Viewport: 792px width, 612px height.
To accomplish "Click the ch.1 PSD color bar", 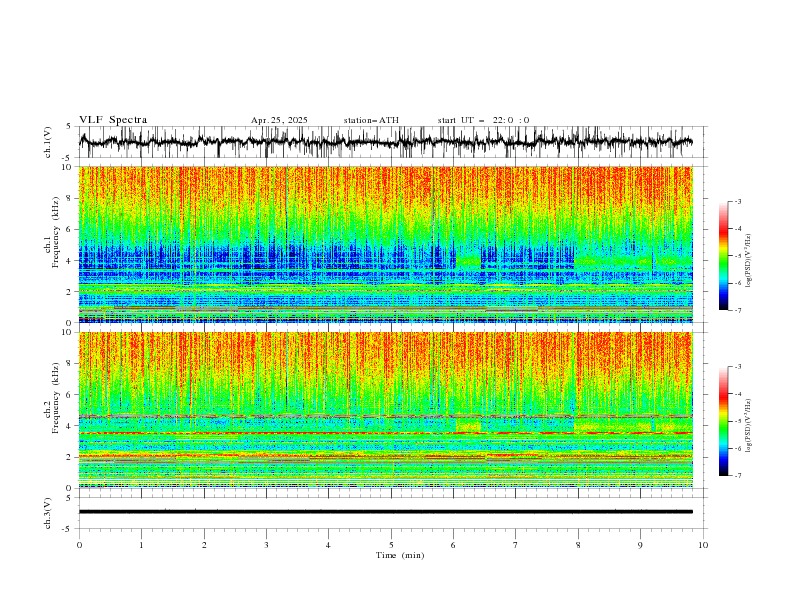I will point(723,256).
